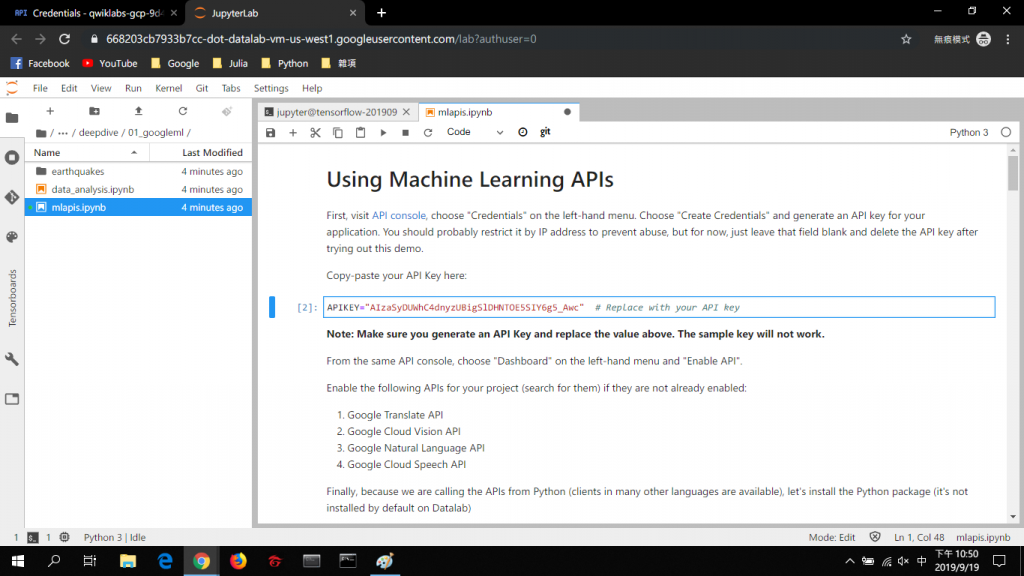Interrupt the kernel with the stop icon

point(406,133)
